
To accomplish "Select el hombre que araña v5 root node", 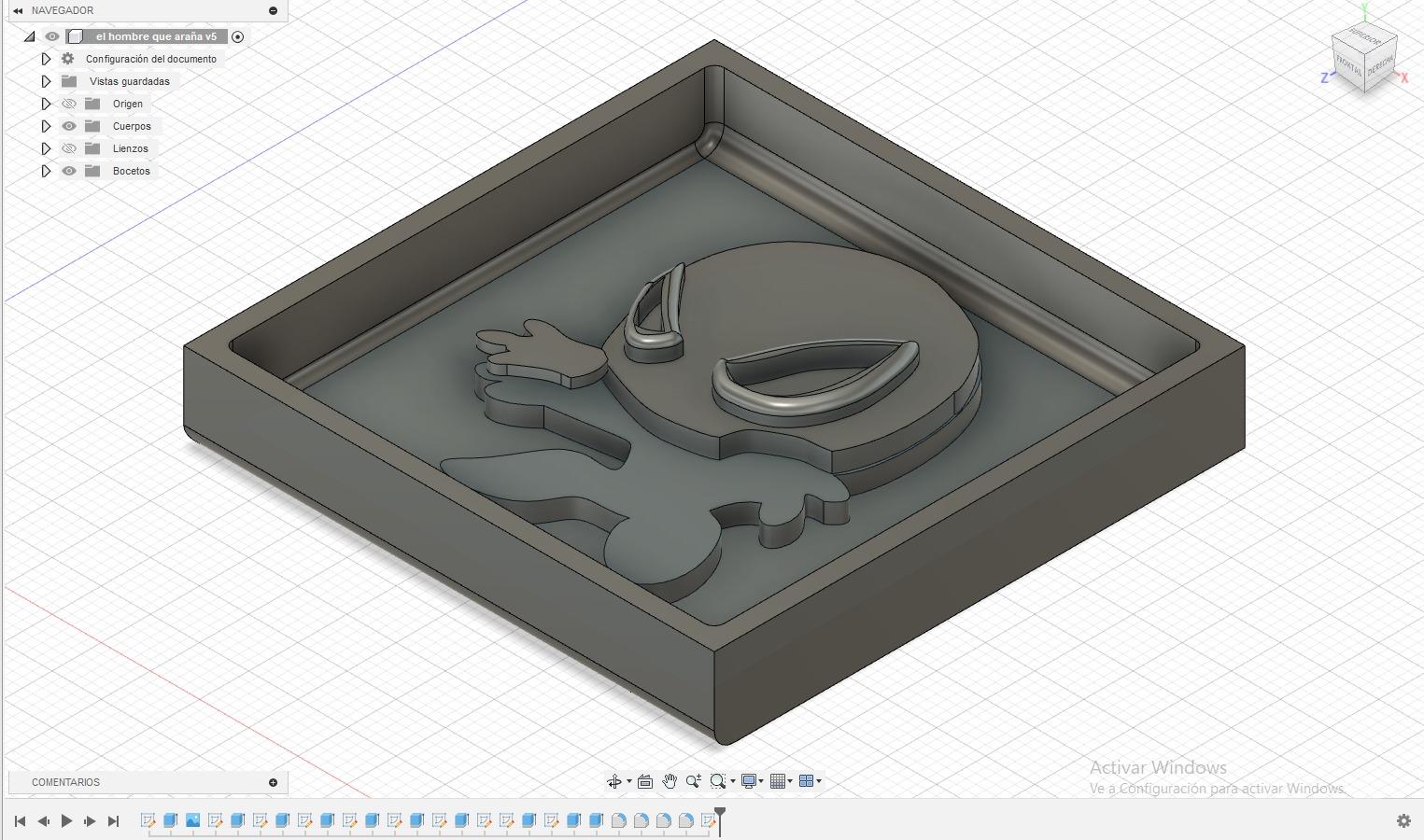I will click(x=156, y=36).
